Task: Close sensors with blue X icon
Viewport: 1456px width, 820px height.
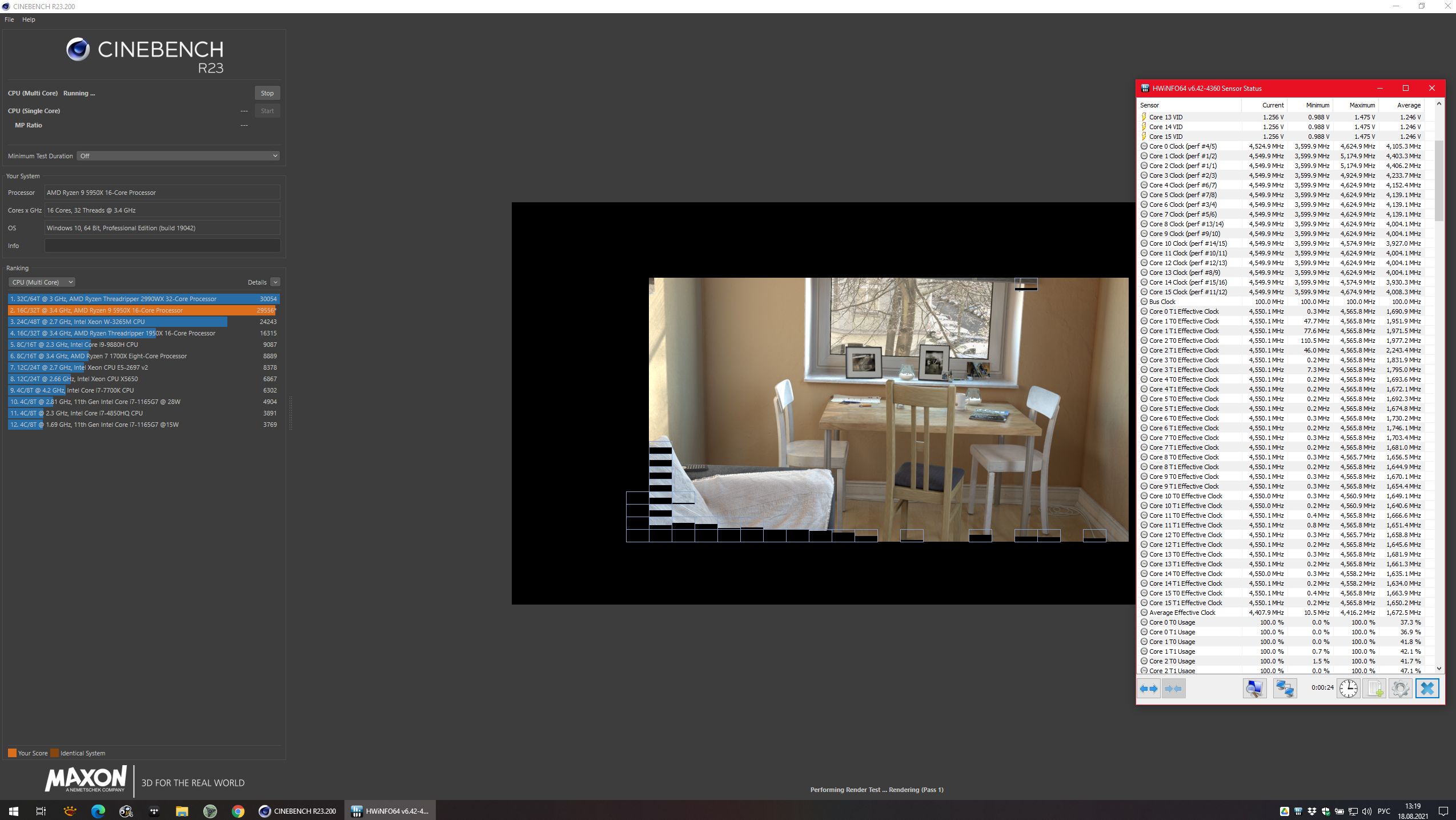Action: 1427,689
